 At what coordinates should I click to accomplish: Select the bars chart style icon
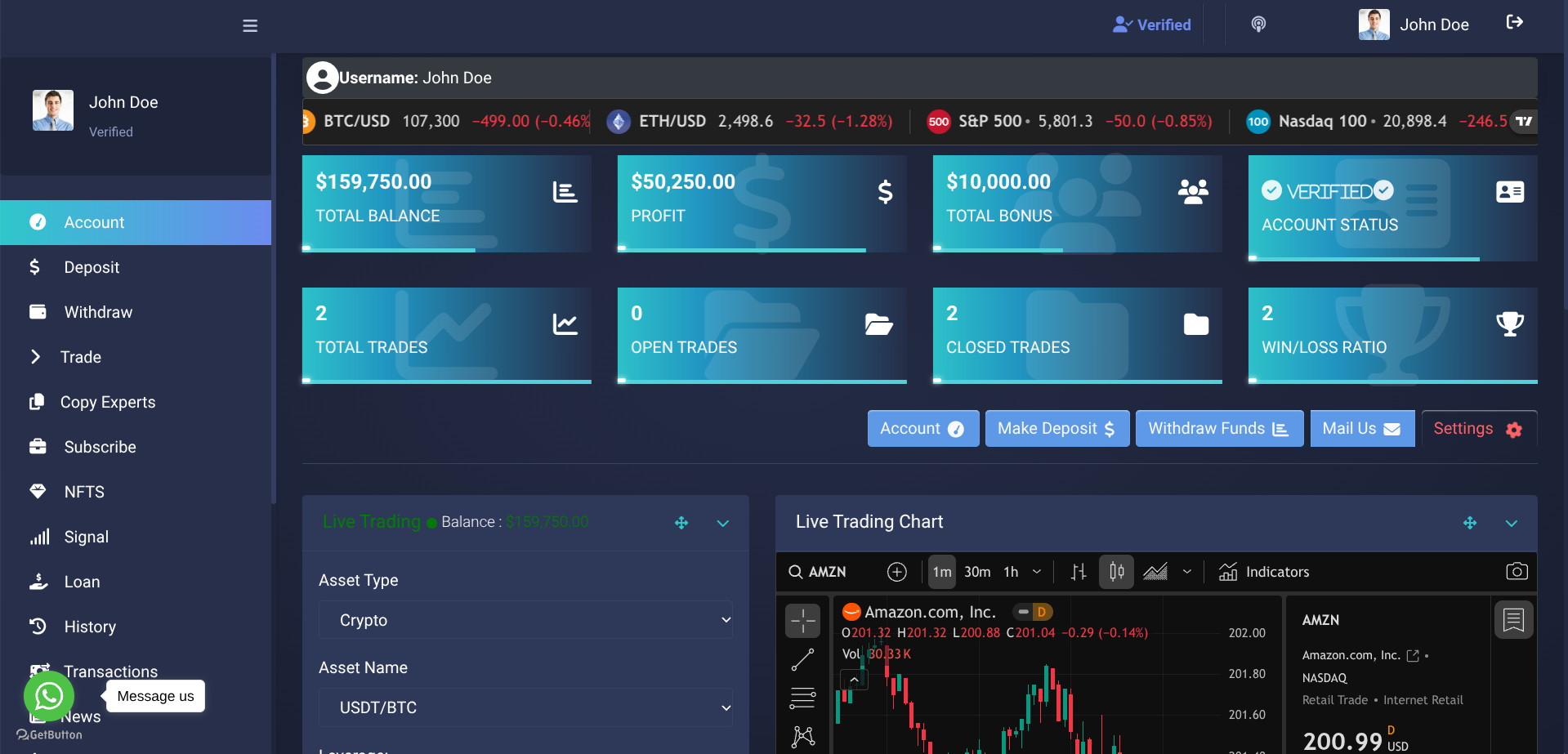[x=1079, y=572]
